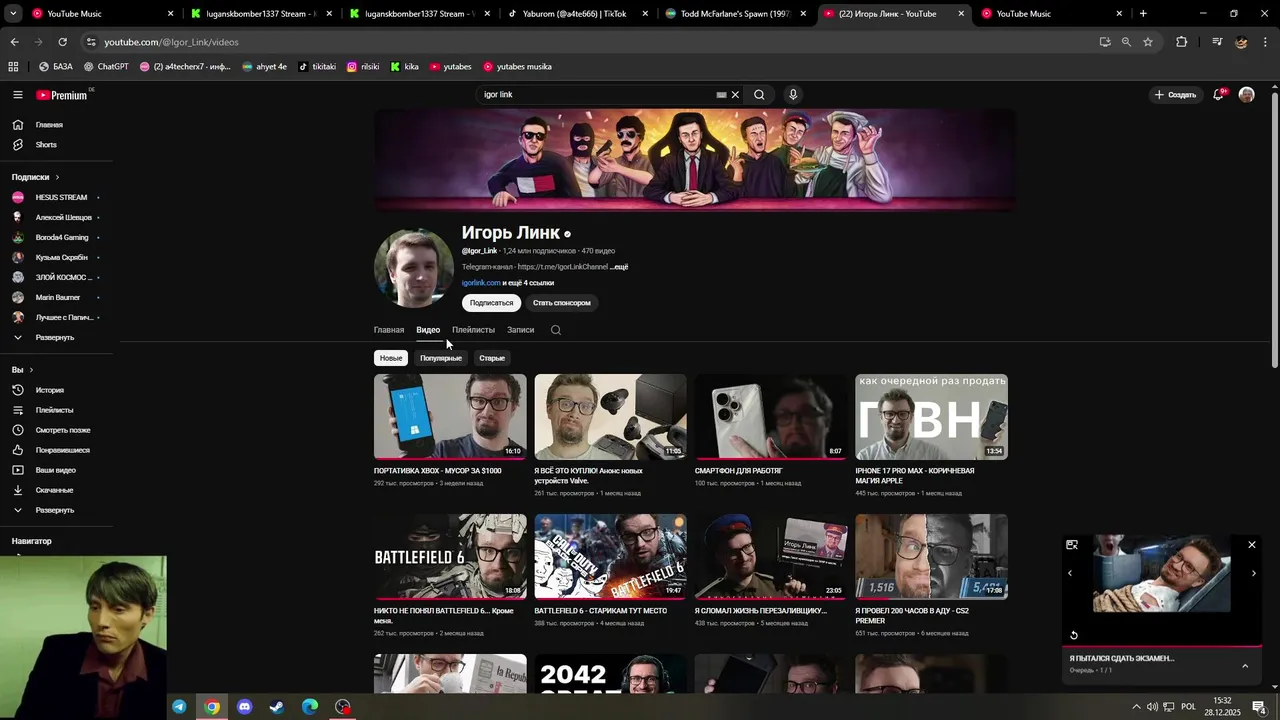The height and width of the screenshot is (720, 1280).
Task: Switch to Yaburom TikTok browser tab
Action: tap(578, 14)
